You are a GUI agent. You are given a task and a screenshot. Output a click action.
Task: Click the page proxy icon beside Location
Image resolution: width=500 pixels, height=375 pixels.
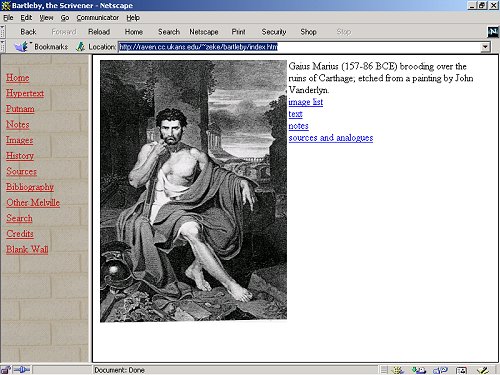[80, 47]
